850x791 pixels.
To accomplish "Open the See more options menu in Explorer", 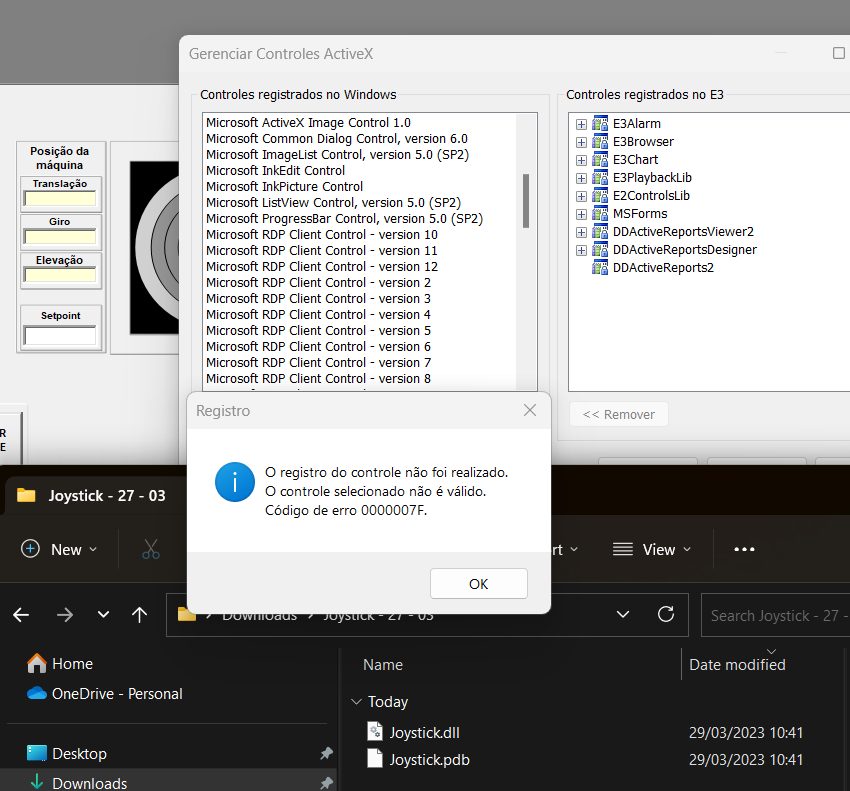I will (x=744, y=549).
